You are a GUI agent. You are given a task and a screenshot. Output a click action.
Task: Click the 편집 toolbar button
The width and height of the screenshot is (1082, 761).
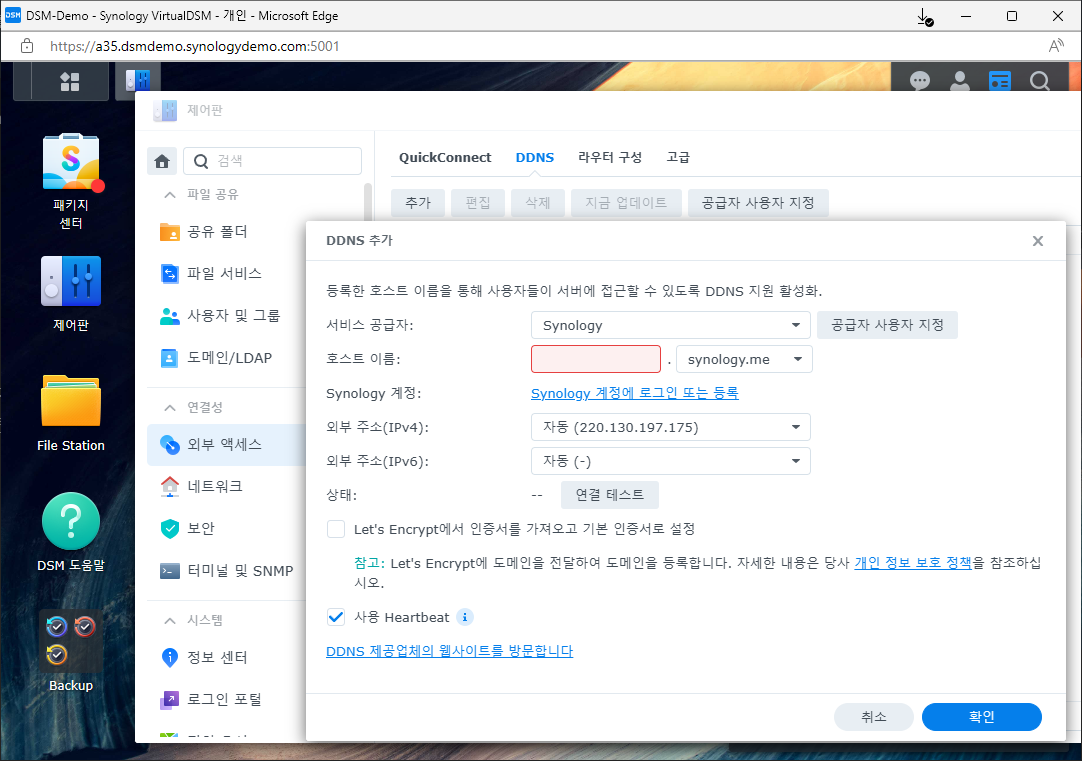coord(478,203)
